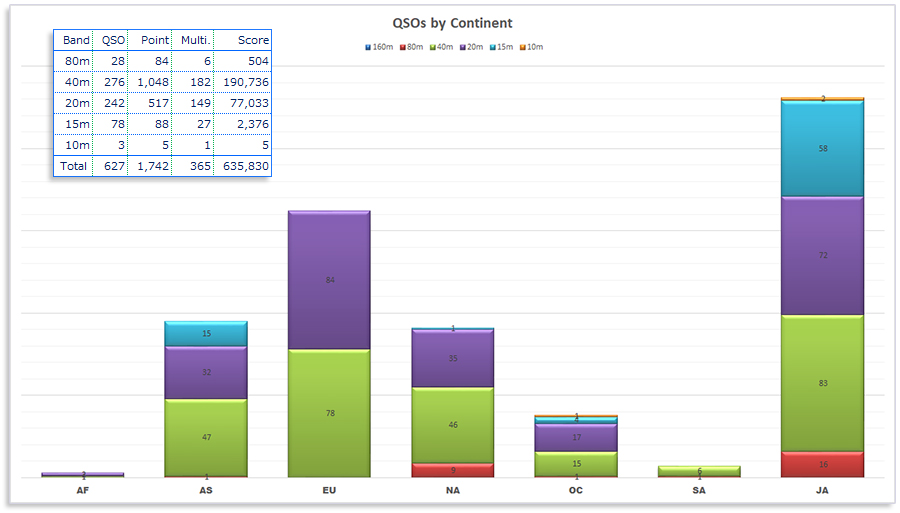Select the purple 20m segment of EU bar
The image size is (900, 513).
point(329,280)
